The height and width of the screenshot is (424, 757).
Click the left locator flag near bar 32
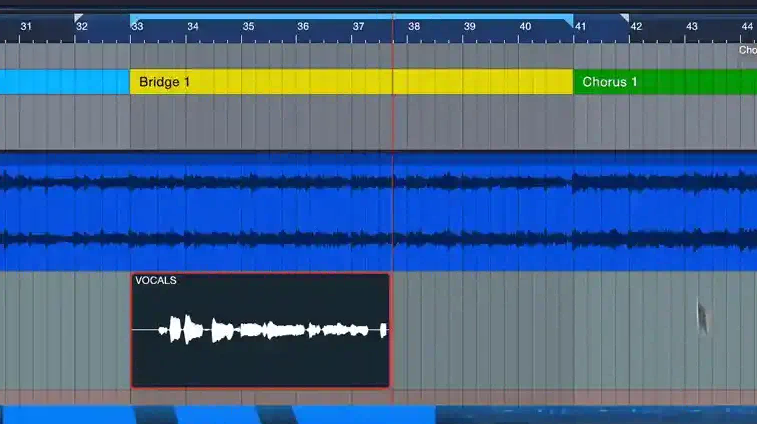click(78, 18)
